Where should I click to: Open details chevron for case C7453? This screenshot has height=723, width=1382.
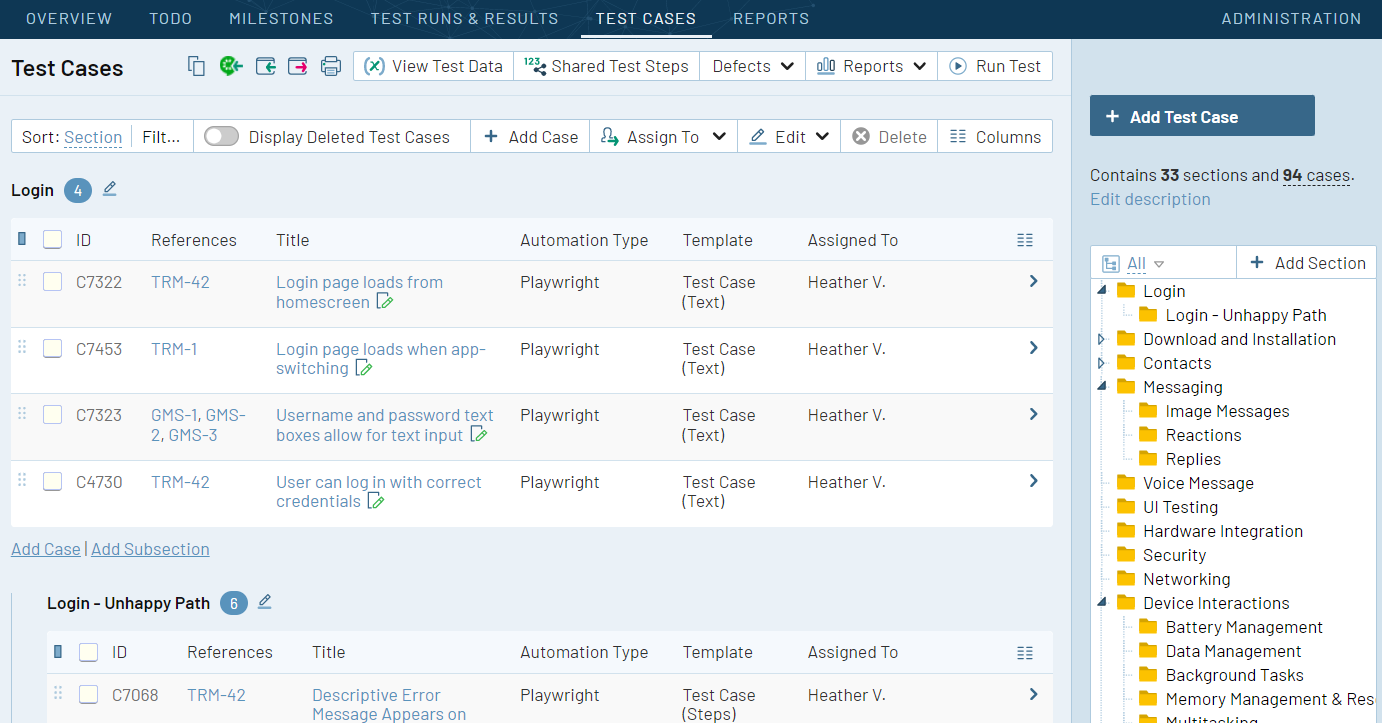1033,347
